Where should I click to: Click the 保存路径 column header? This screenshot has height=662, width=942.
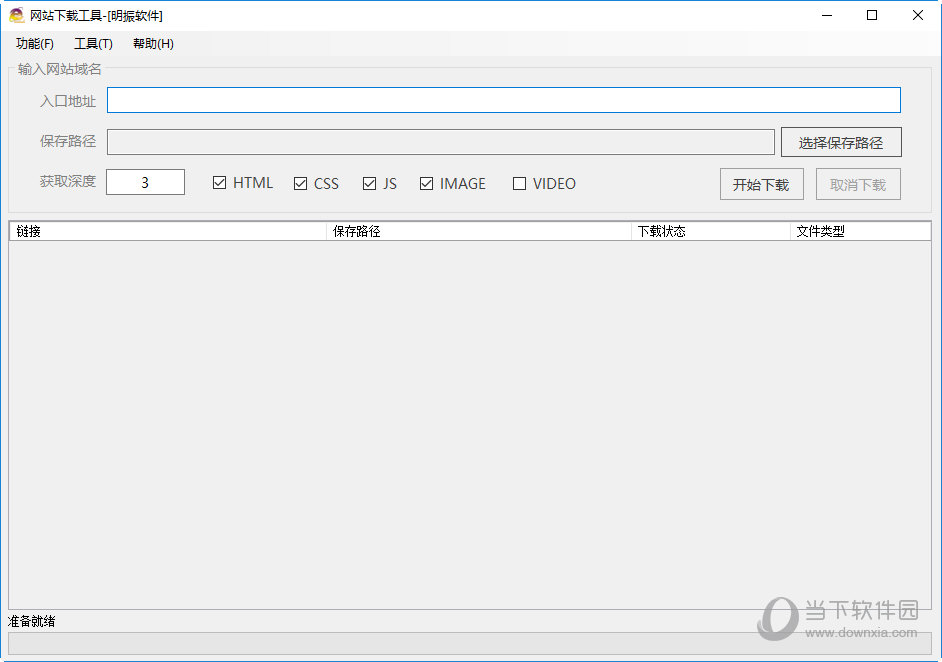[x=479, y=231]
